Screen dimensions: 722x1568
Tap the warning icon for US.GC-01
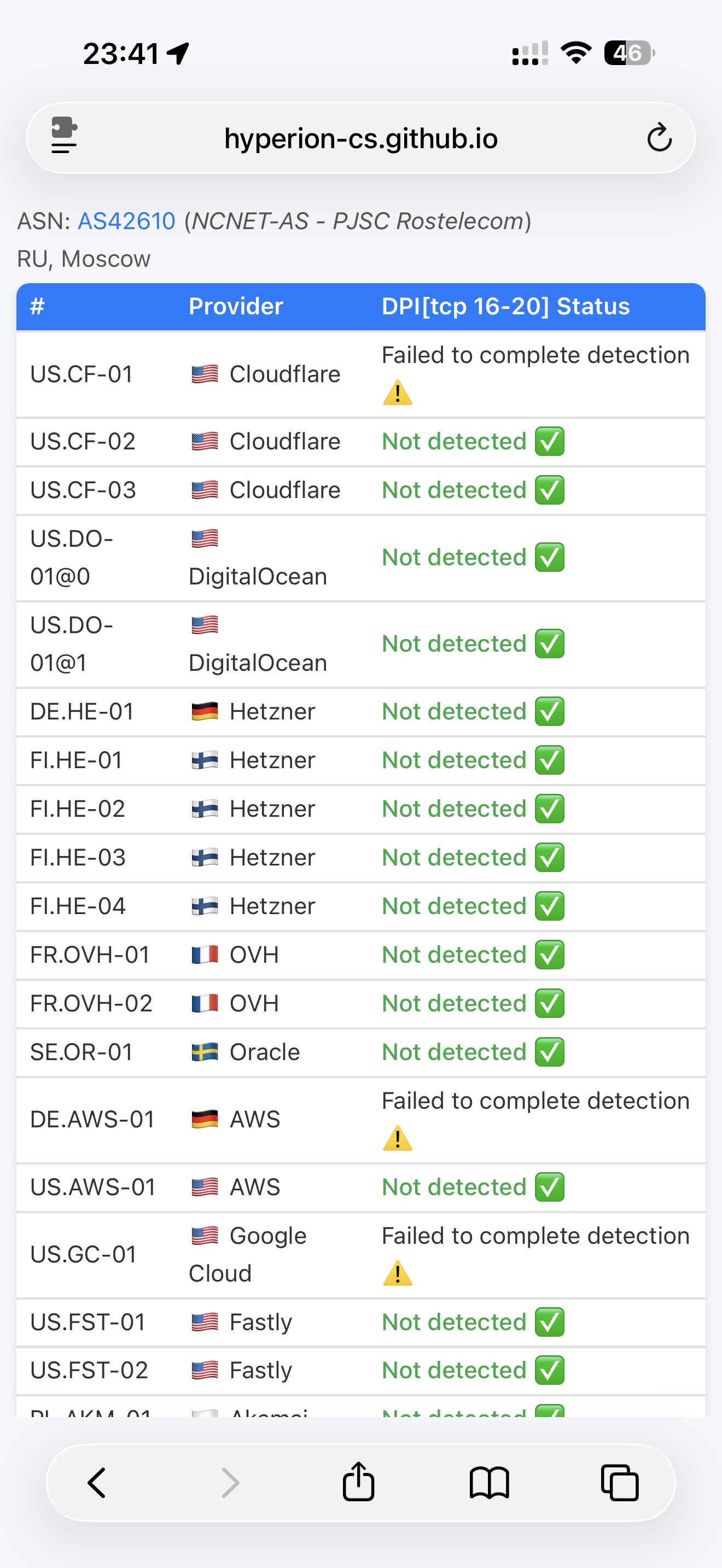[x=398, y=1273]
